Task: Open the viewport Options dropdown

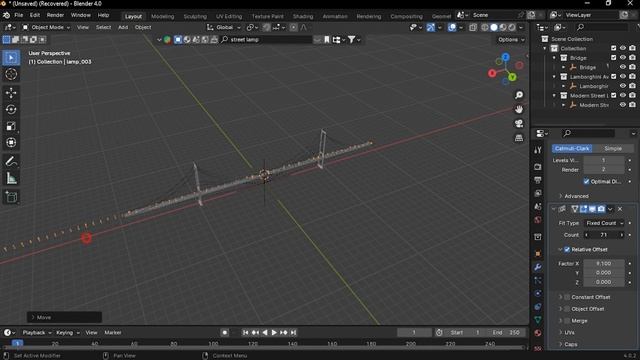Action: point(511,40)
